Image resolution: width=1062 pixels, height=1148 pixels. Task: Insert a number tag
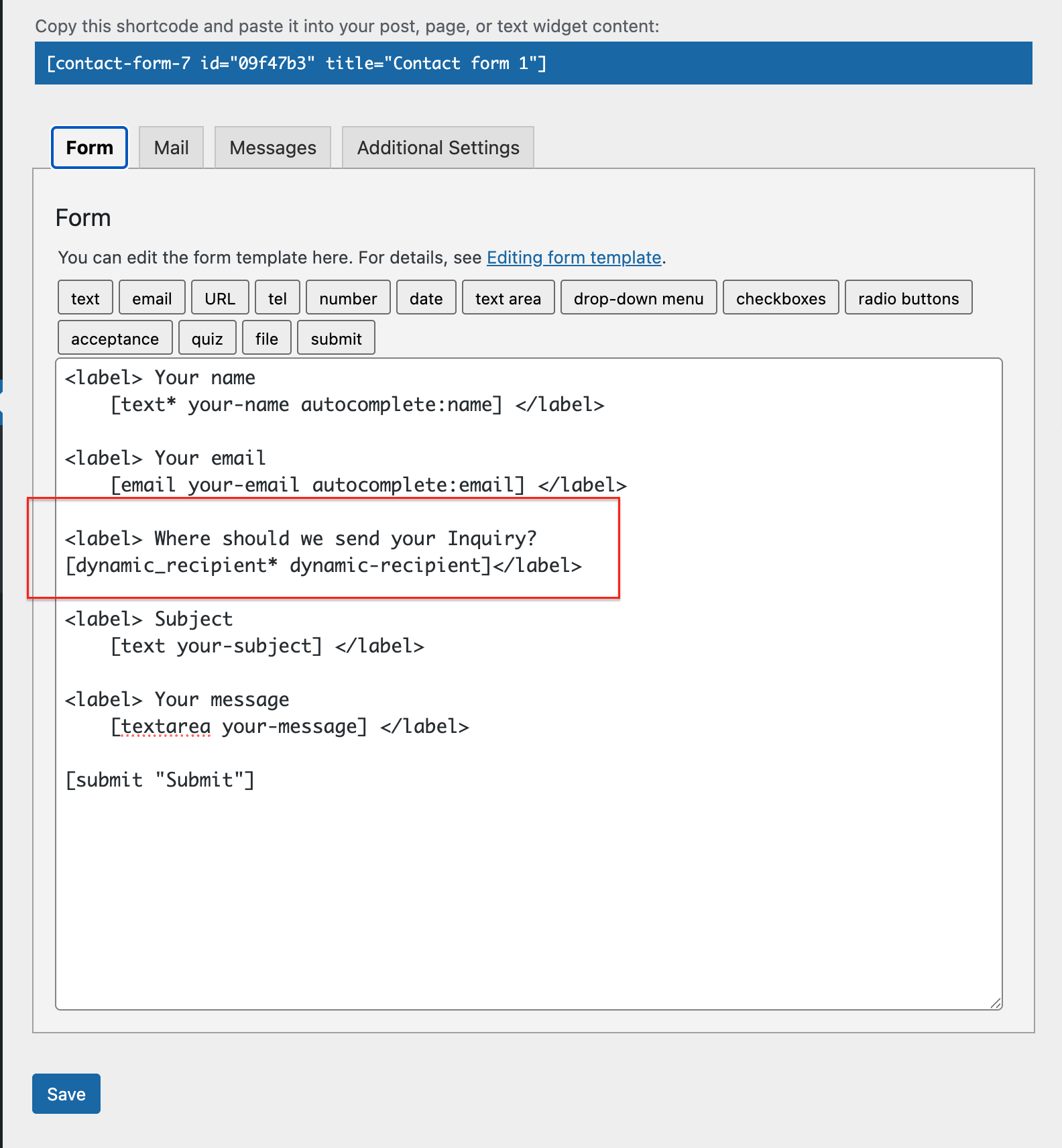[x=348, y=298]
